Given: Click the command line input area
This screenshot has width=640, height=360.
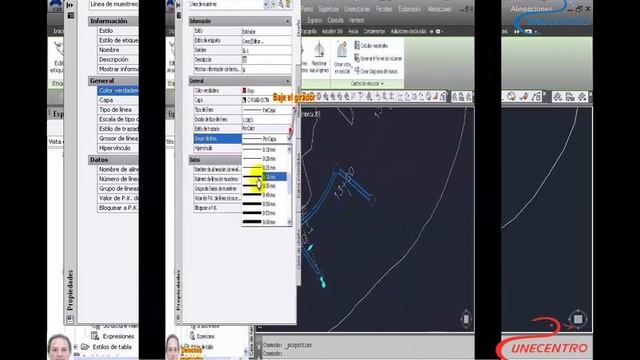Looking at the screenshot, I should tap(367, 353).
